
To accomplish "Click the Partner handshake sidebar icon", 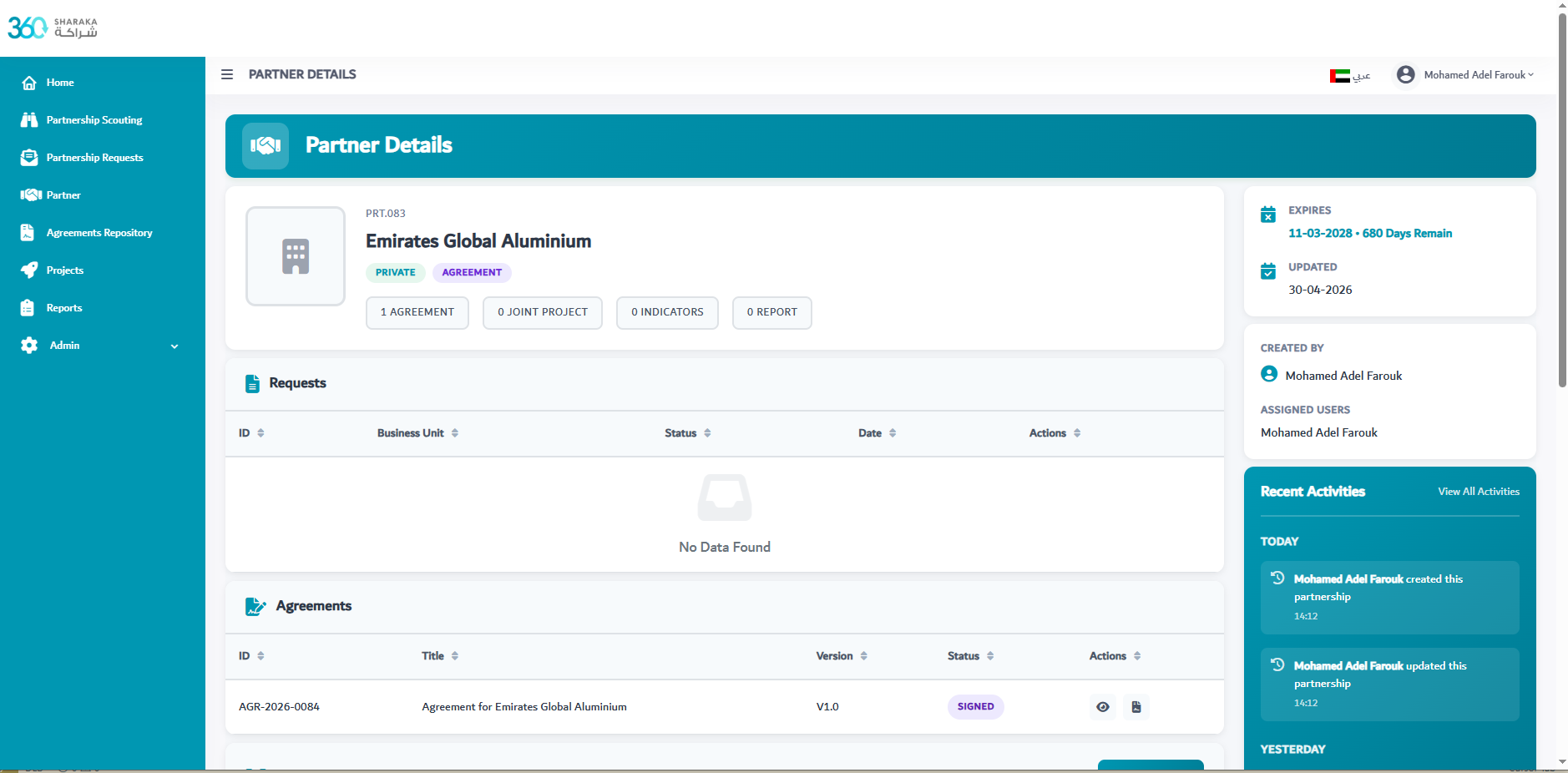I will click(x=31, y=195).
